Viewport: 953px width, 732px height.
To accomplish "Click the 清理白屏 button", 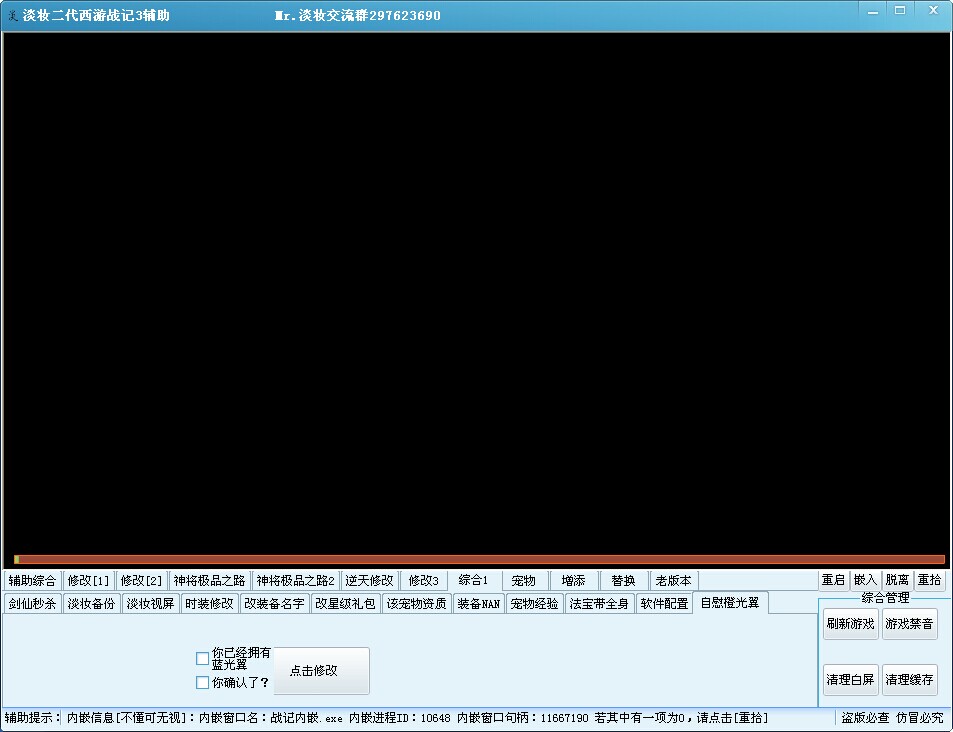I will pyautogui.click(x=850, y=680).
